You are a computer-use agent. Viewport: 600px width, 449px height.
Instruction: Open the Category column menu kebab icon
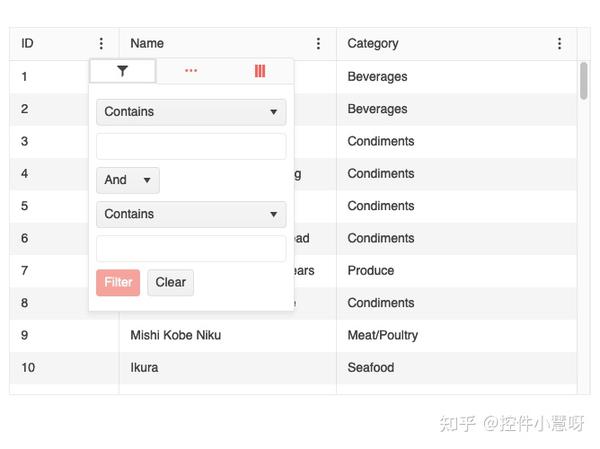pos(559,43)
